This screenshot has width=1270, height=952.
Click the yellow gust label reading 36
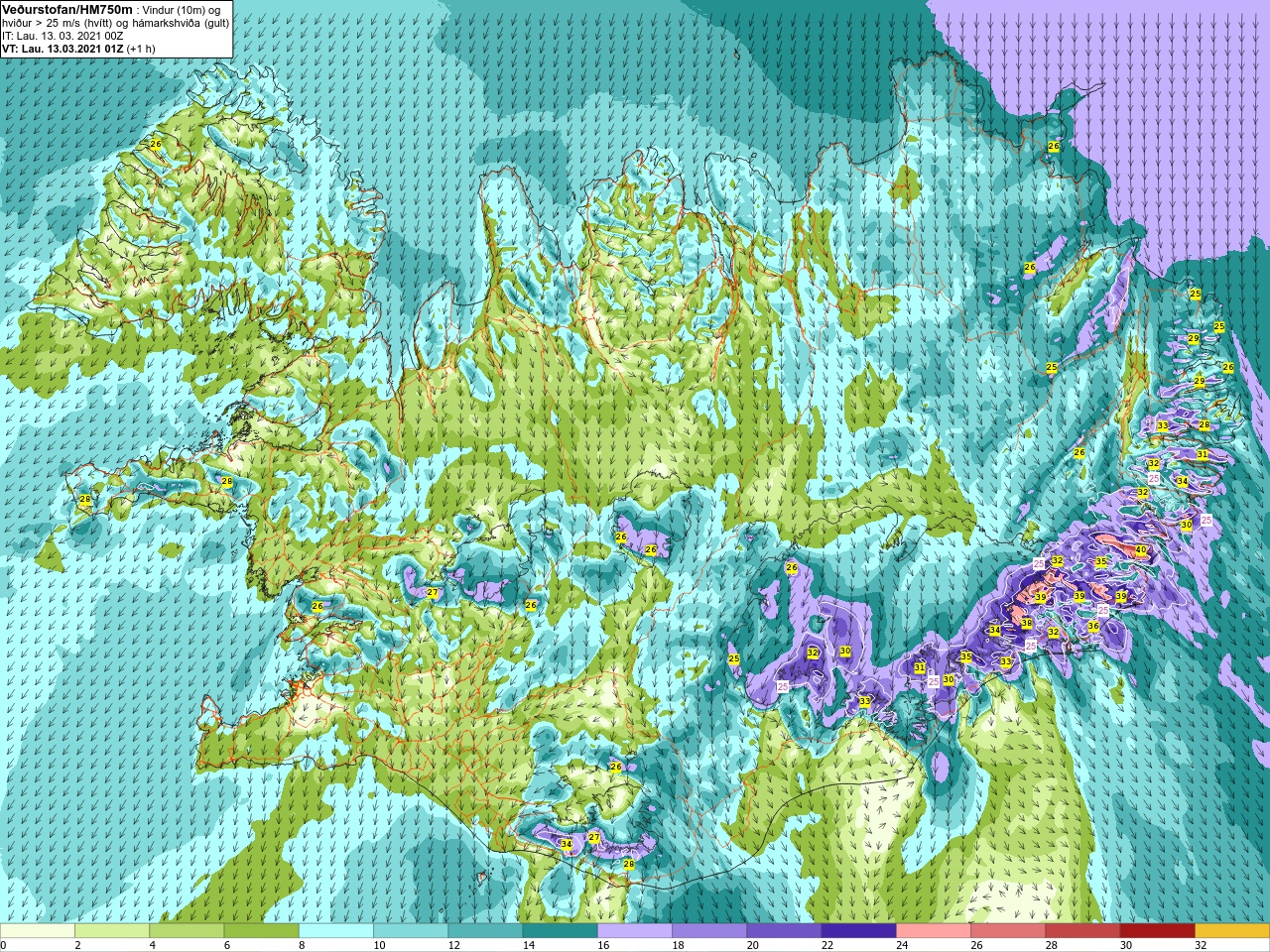point(1093,627)
